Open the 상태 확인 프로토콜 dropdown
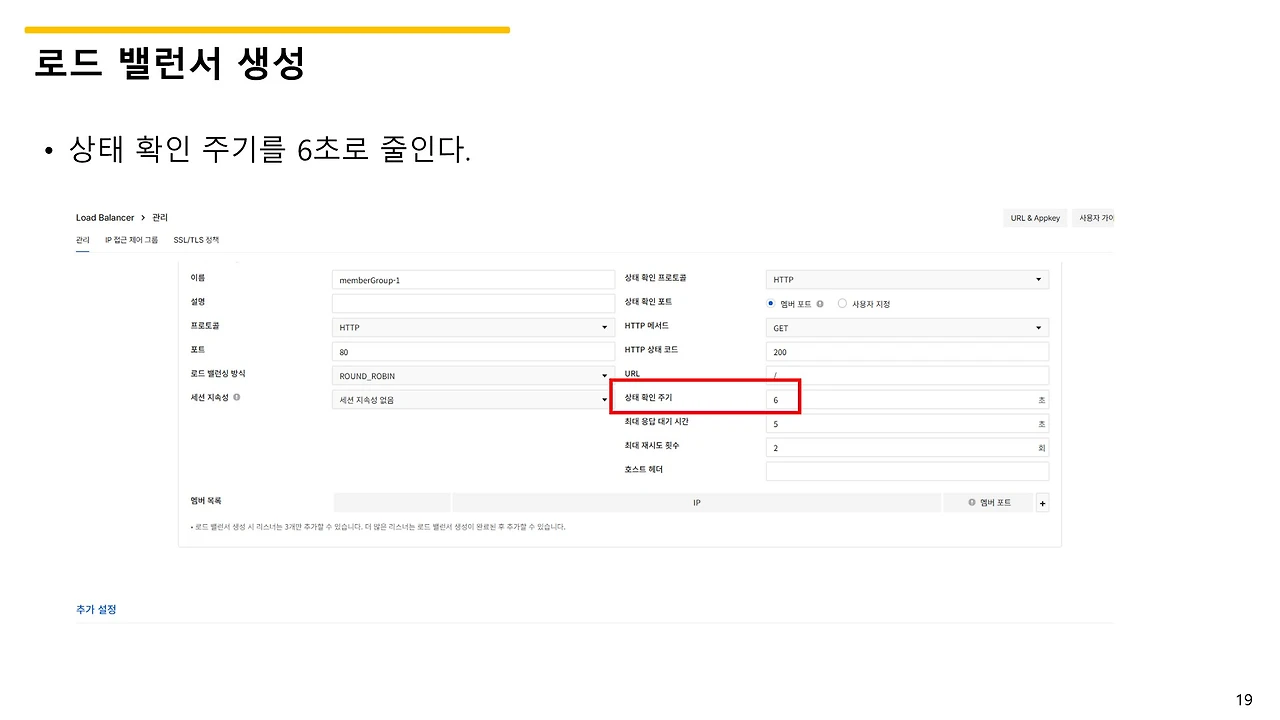The width and height of the screenshot is (1280, 720). pyautogui.click(x=907, y=280)
